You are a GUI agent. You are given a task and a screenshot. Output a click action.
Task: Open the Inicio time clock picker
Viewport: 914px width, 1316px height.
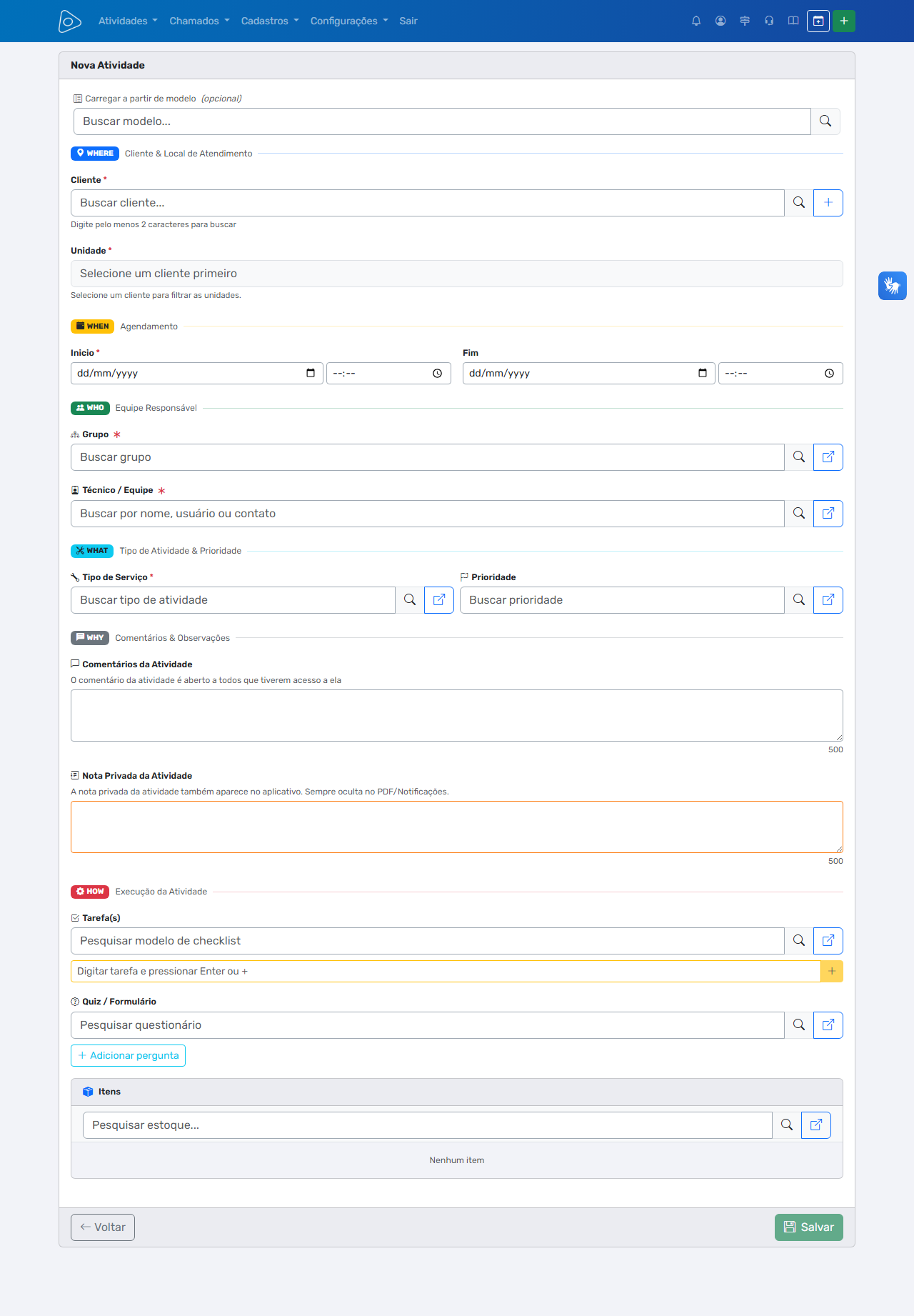click(437, 373)
